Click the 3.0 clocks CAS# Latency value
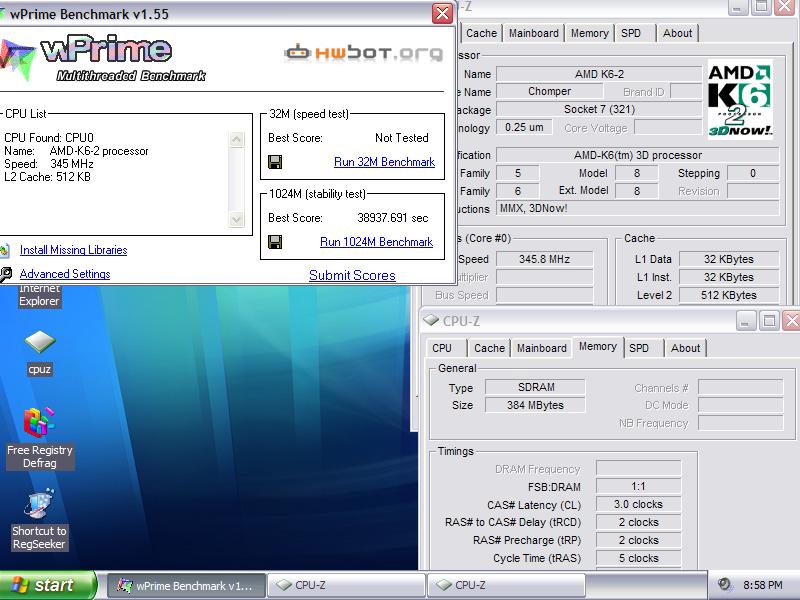The width and height of the screenshot is (800, 600). pos(638,504)
